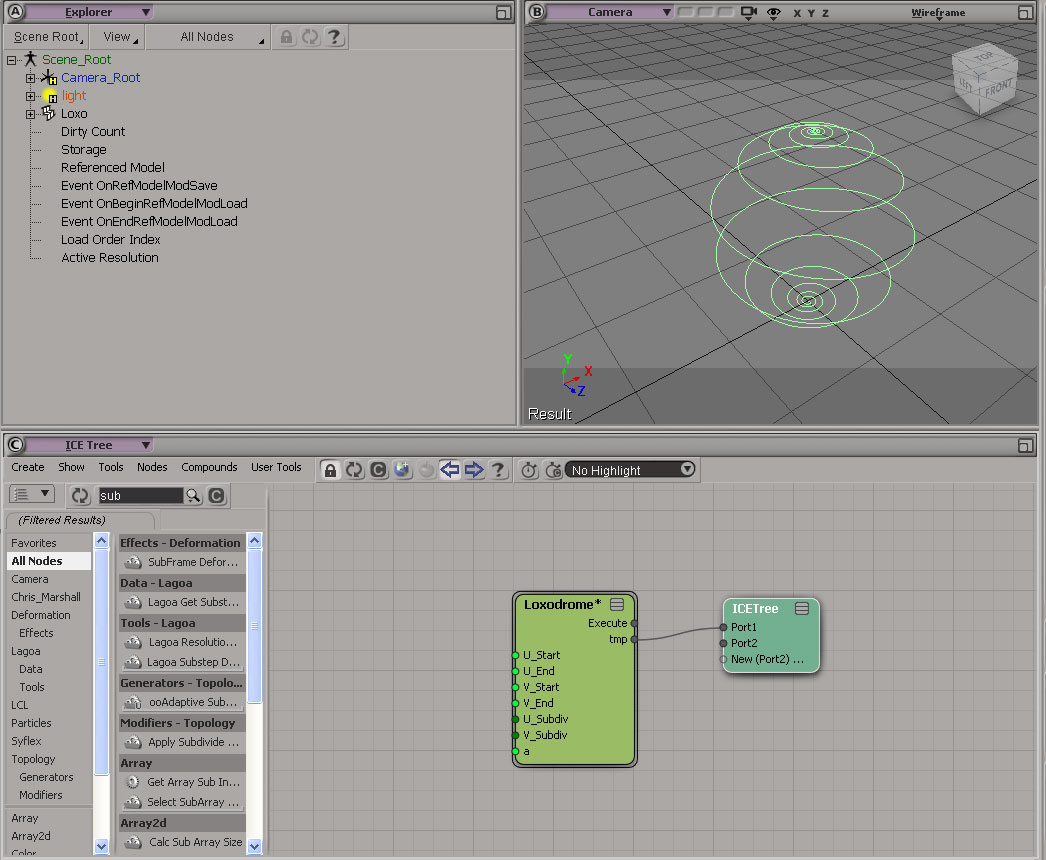Open the Compounds menu
Screen dimensions: 1046x860
coord(209,467)
